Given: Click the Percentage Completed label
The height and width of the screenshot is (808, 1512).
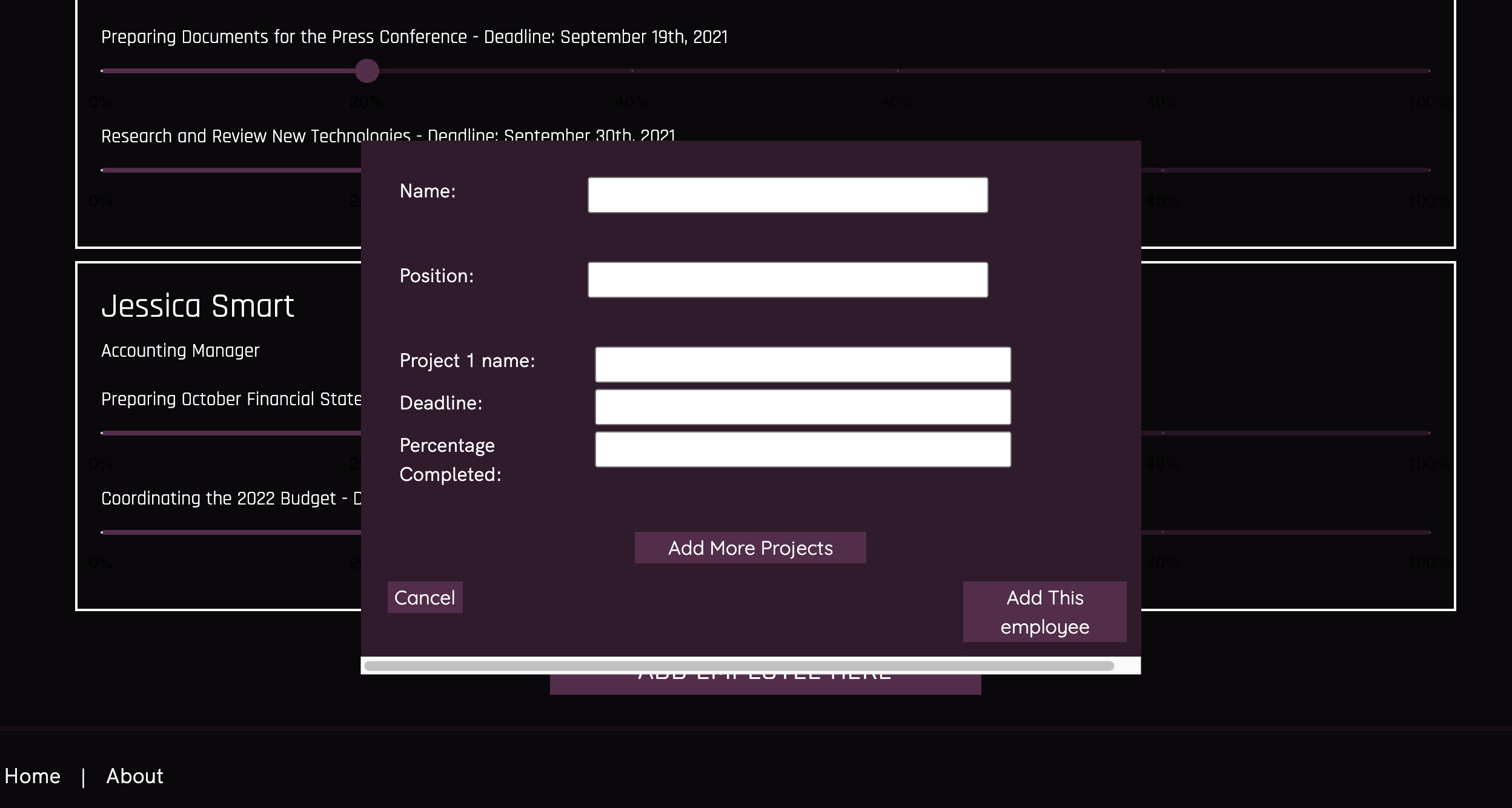Looking at the screenshot, I should click(x=450, y=460).
